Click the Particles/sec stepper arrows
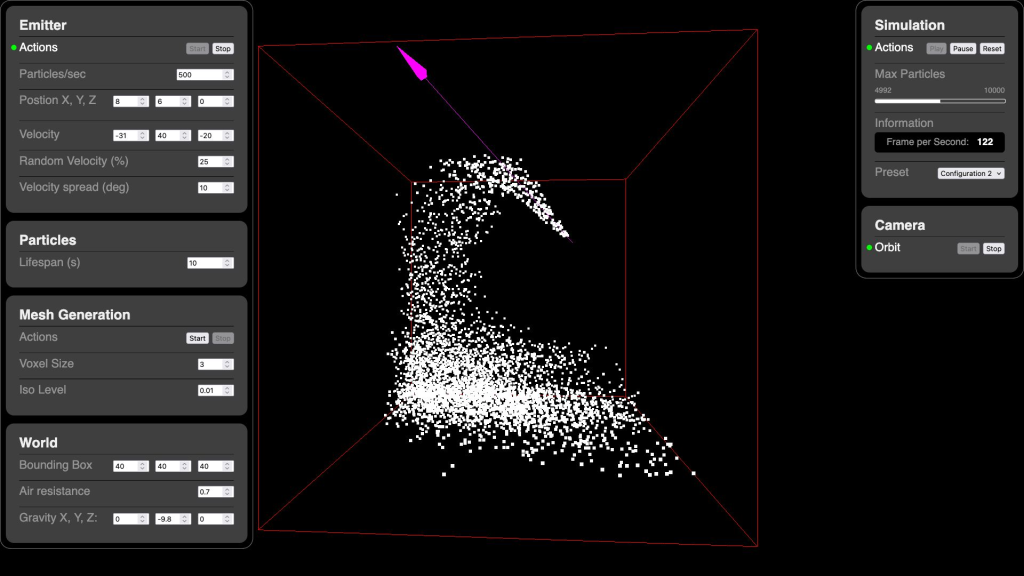Image resolution: width=1024 pixels, height=576 pixels. [x=228, y=75]
